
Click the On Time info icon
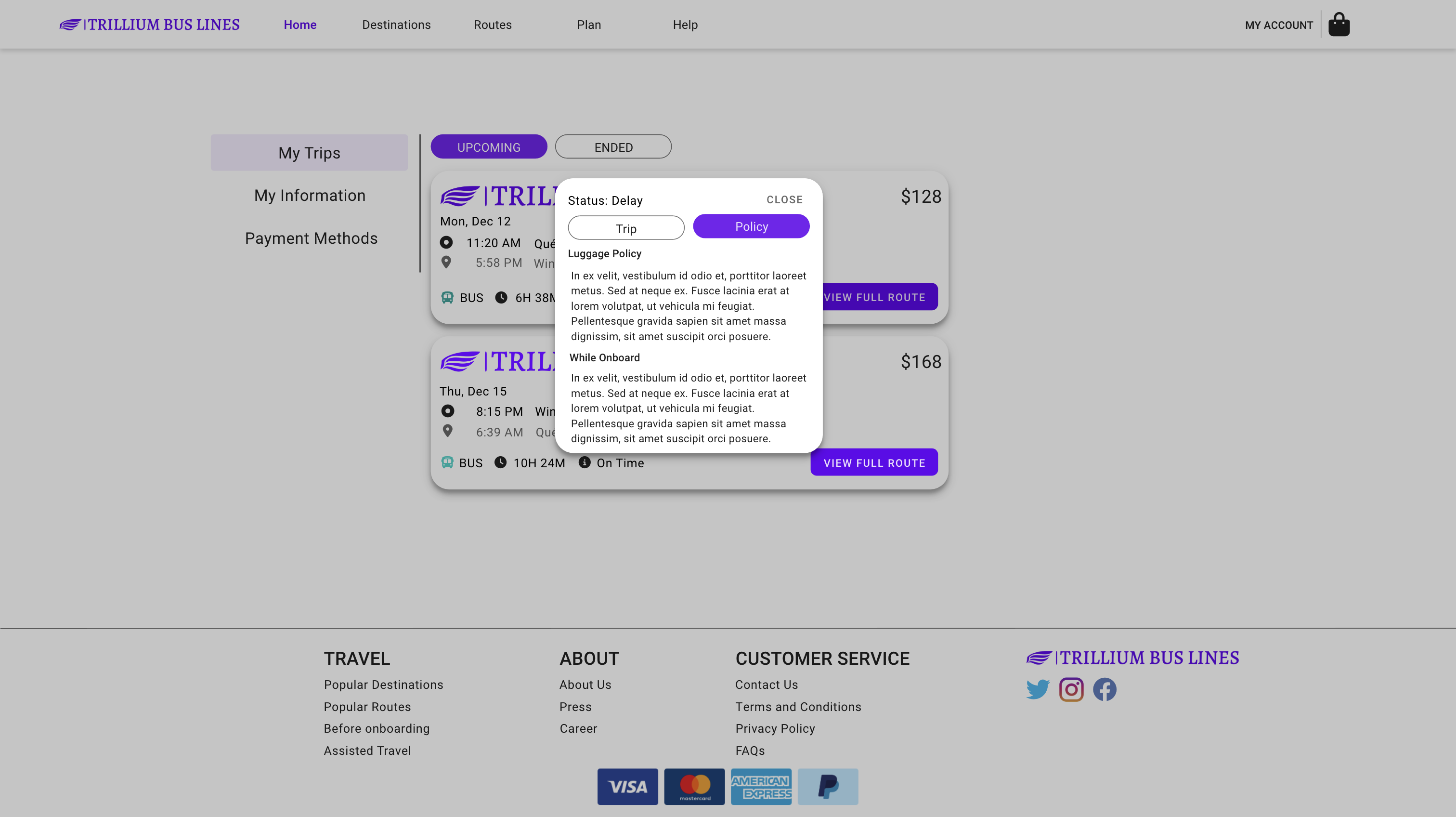point(585,462)
